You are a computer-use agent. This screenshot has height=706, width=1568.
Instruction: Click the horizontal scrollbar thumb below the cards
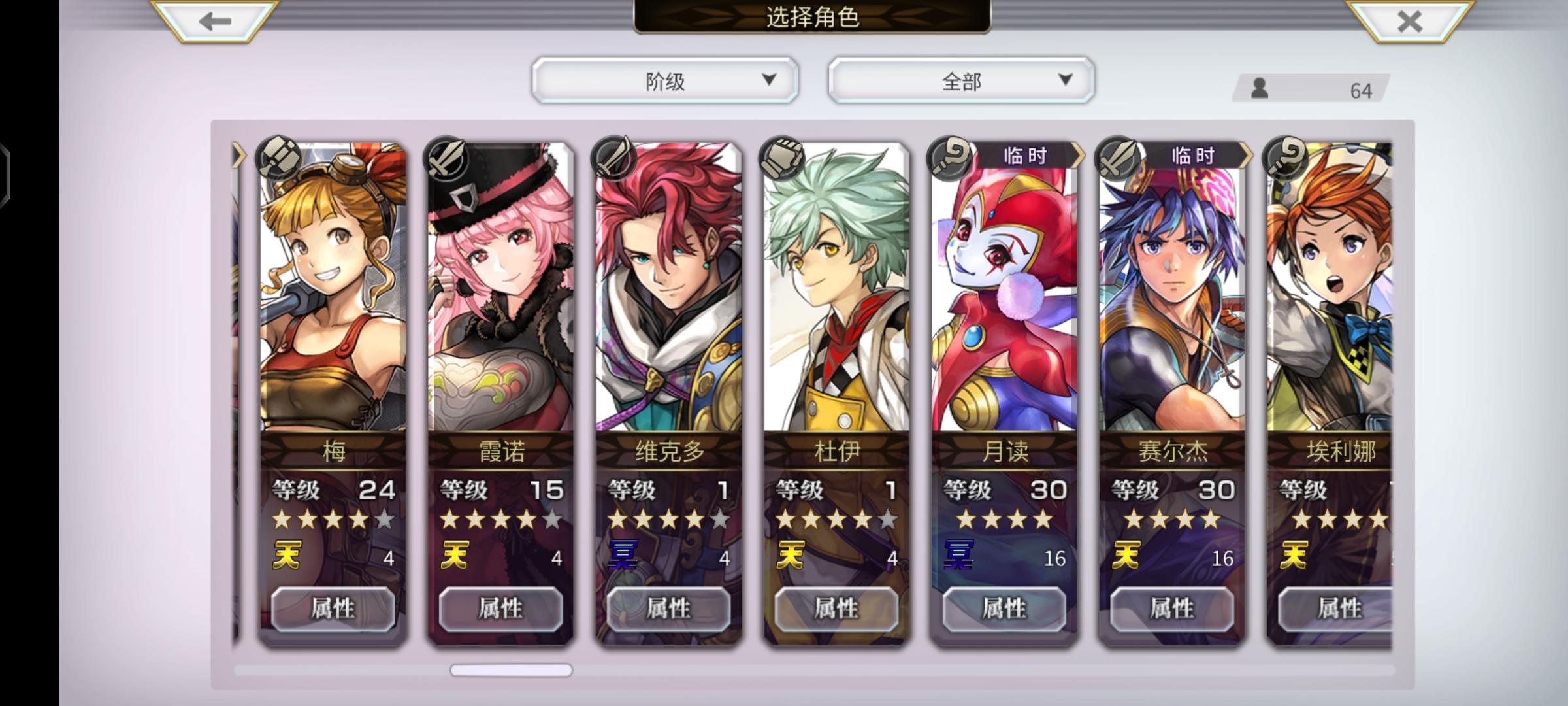[x=512, y=670]
